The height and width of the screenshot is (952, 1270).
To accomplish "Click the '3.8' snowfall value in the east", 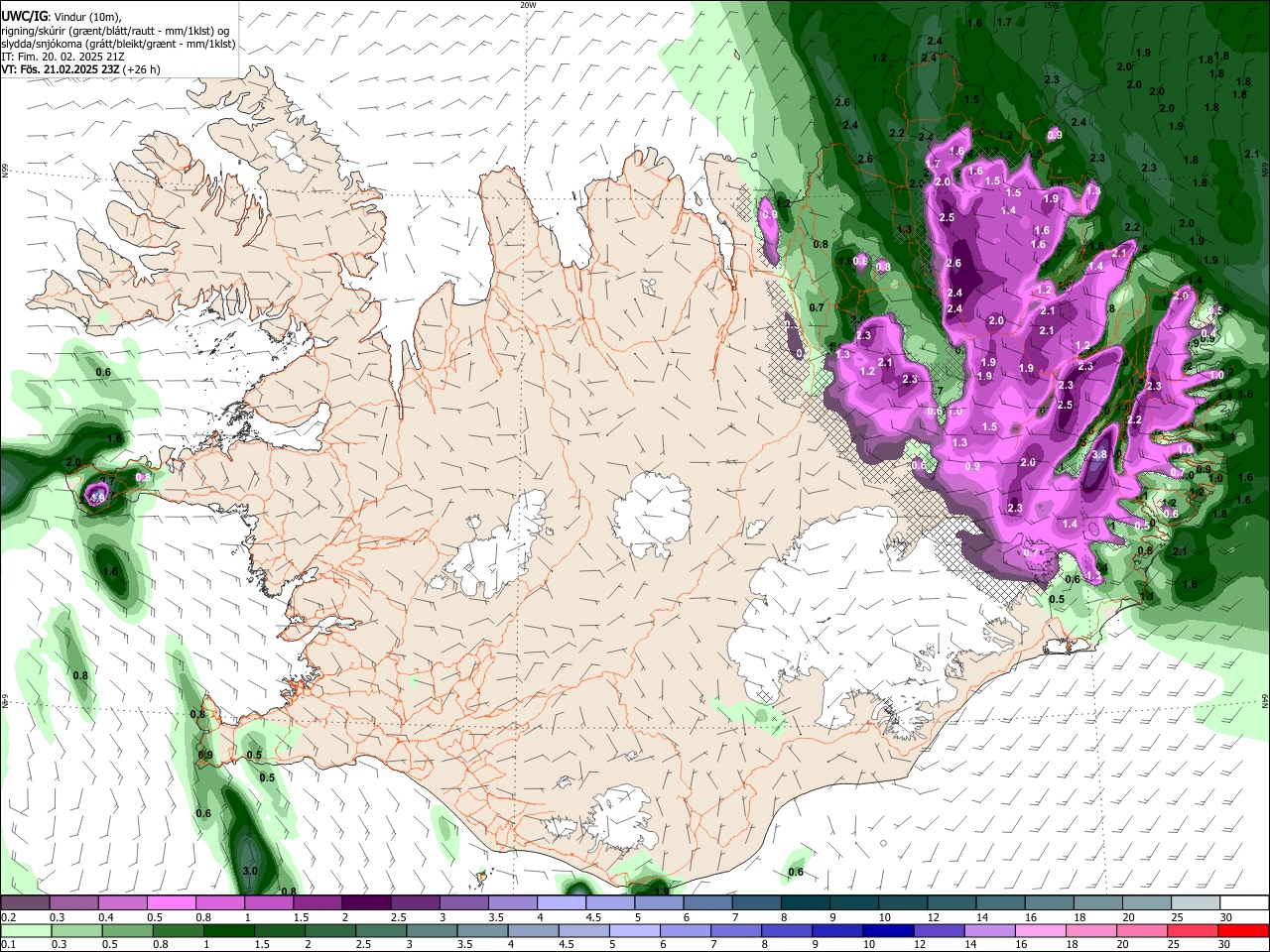I will click(1098, 455).
